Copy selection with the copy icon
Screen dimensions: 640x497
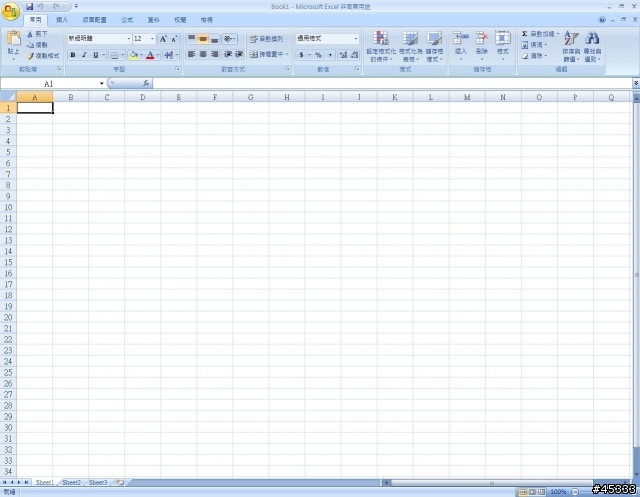click(x=37, y=45)
